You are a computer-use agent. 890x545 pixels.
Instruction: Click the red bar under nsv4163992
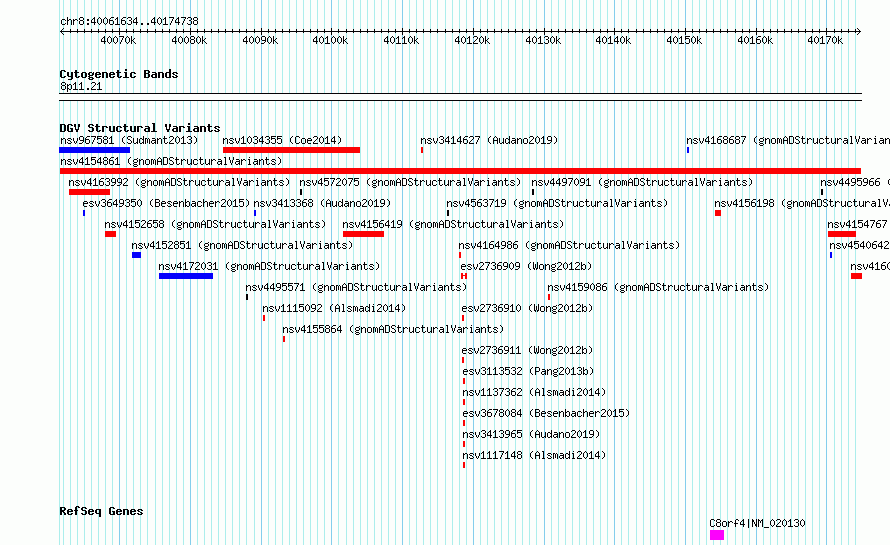pos(89,192)
